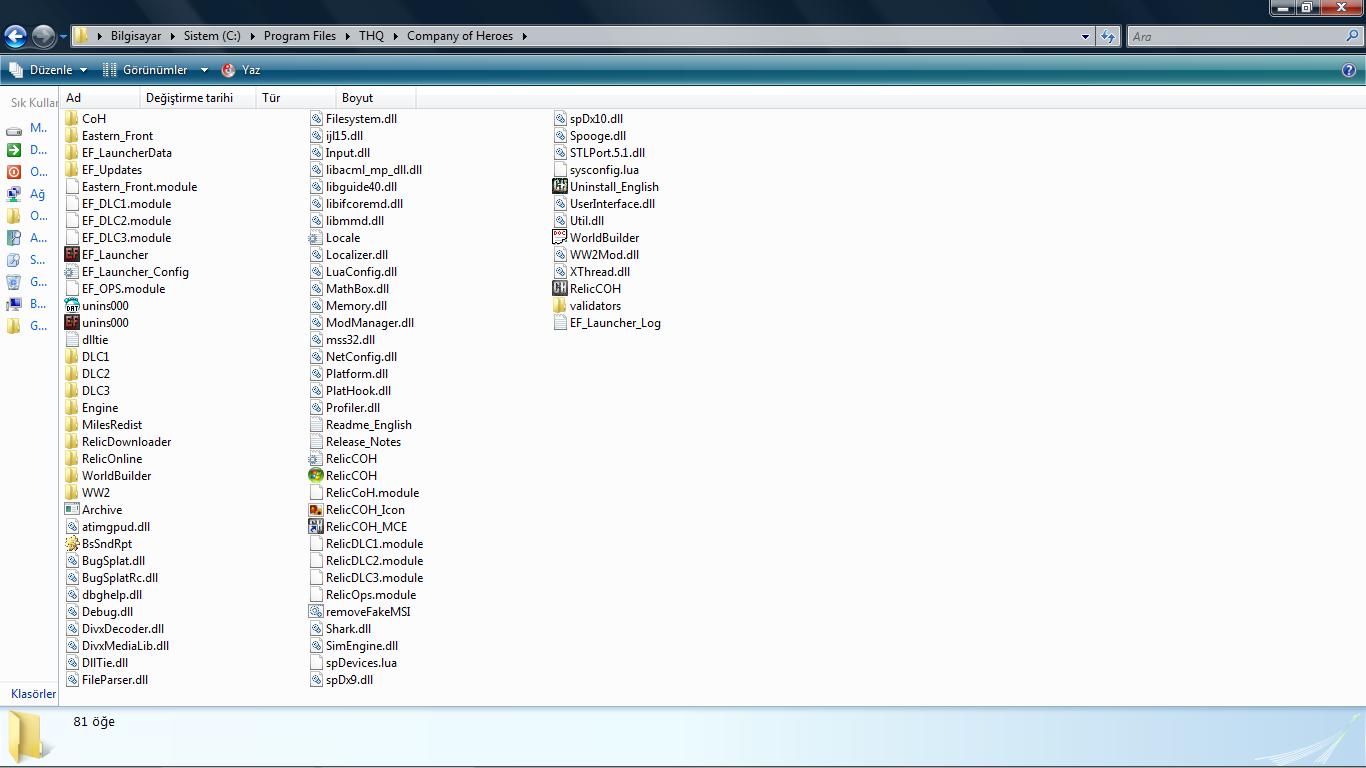Viewport: 1366px width, 768px height.
Task: Click the Yaz burn disc icon
Action: click(228, 70)
